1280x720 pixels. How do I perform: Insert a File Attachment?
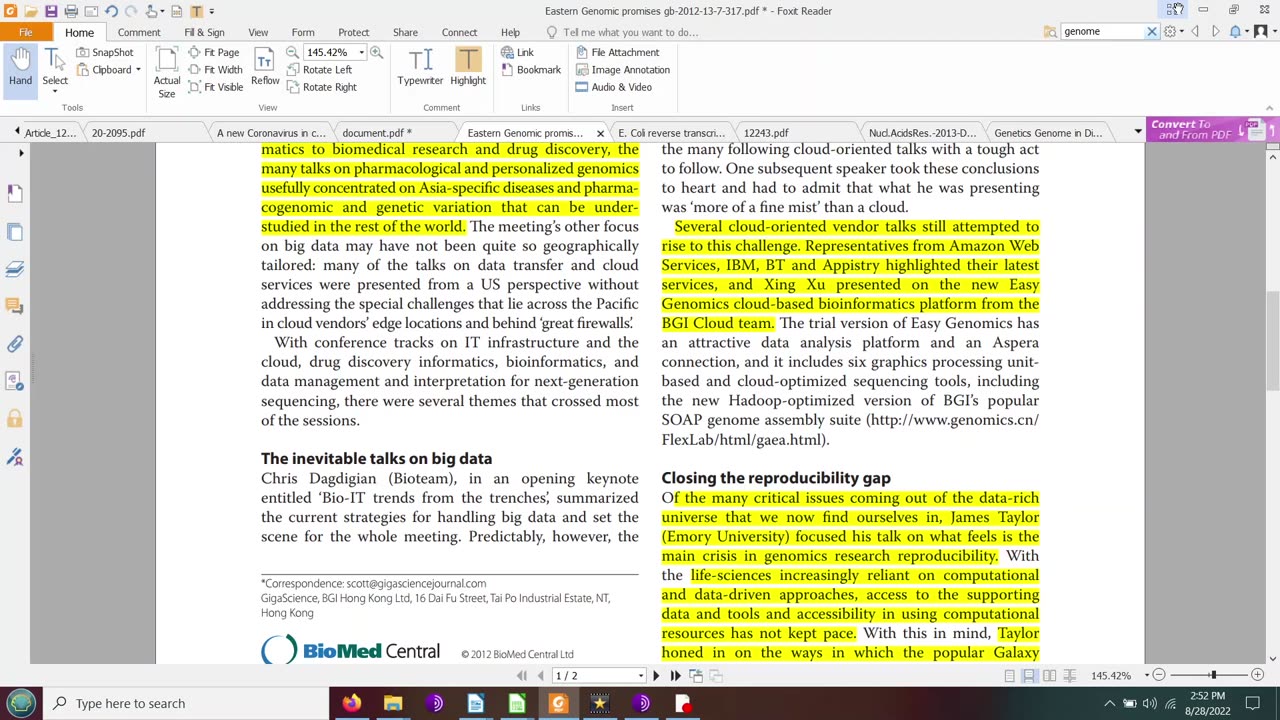(617, 52)
